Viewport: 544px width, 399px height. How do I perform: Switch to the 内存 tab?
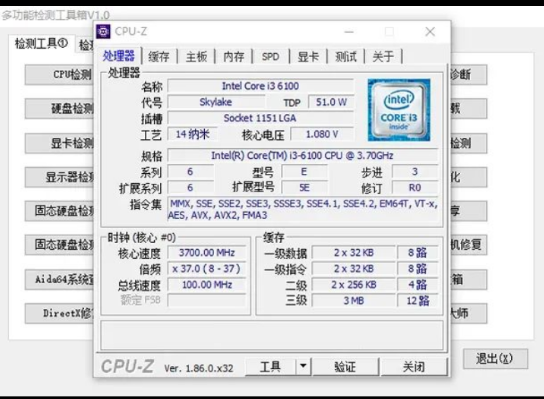(x=233, y=56)
